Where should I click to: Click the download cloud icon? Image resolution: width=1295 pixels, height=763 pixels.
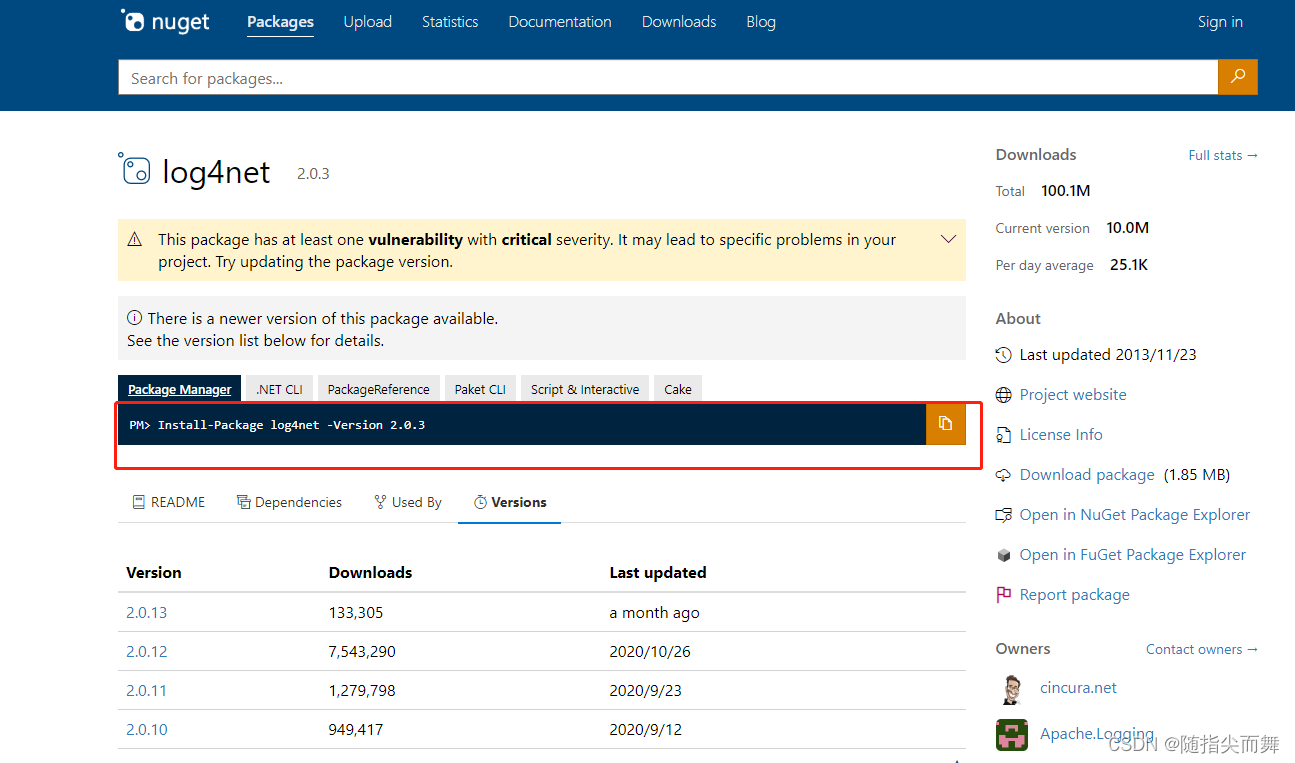[x=1004, y=475]
